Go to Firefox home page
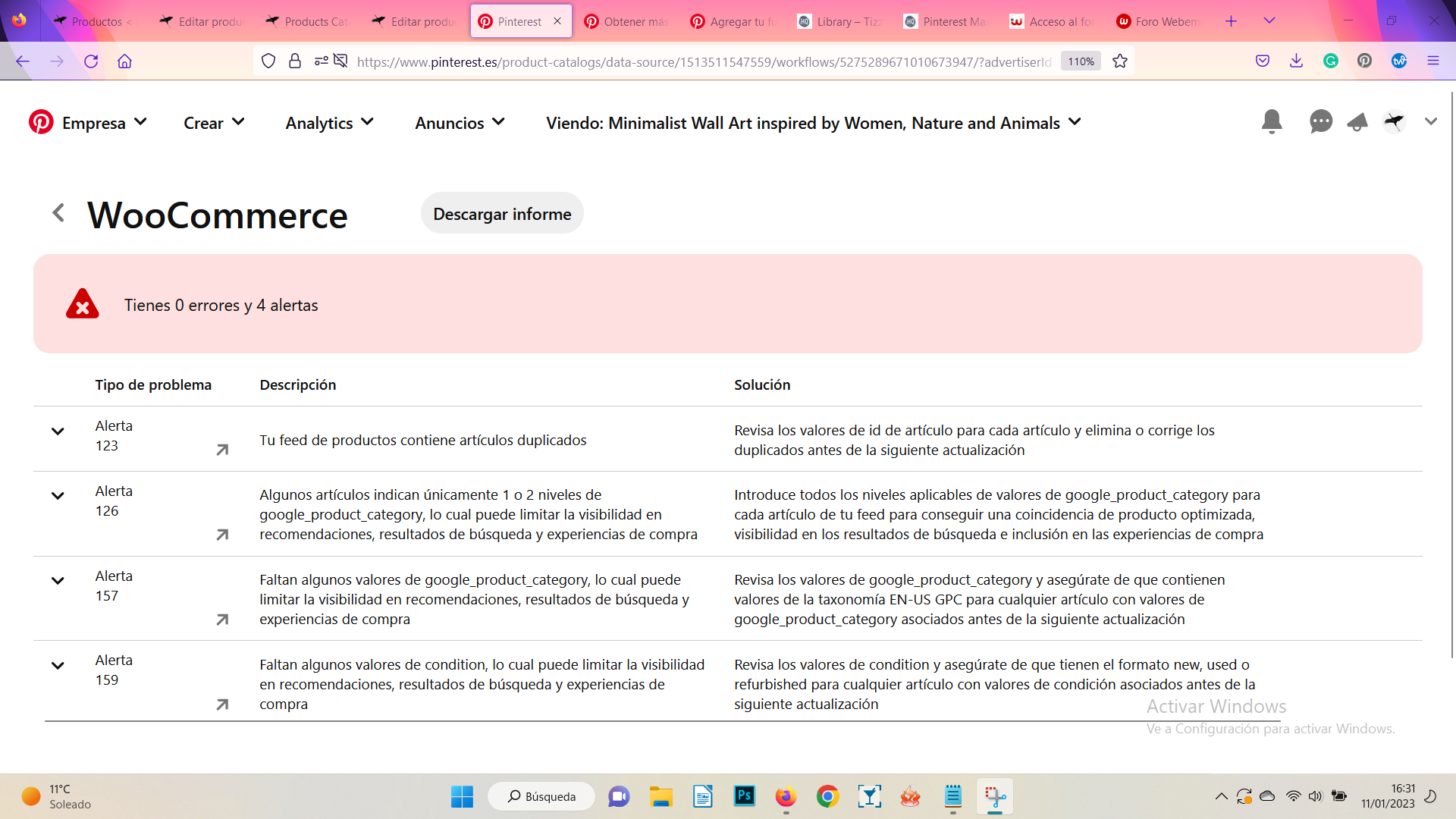 pos(125,61)
